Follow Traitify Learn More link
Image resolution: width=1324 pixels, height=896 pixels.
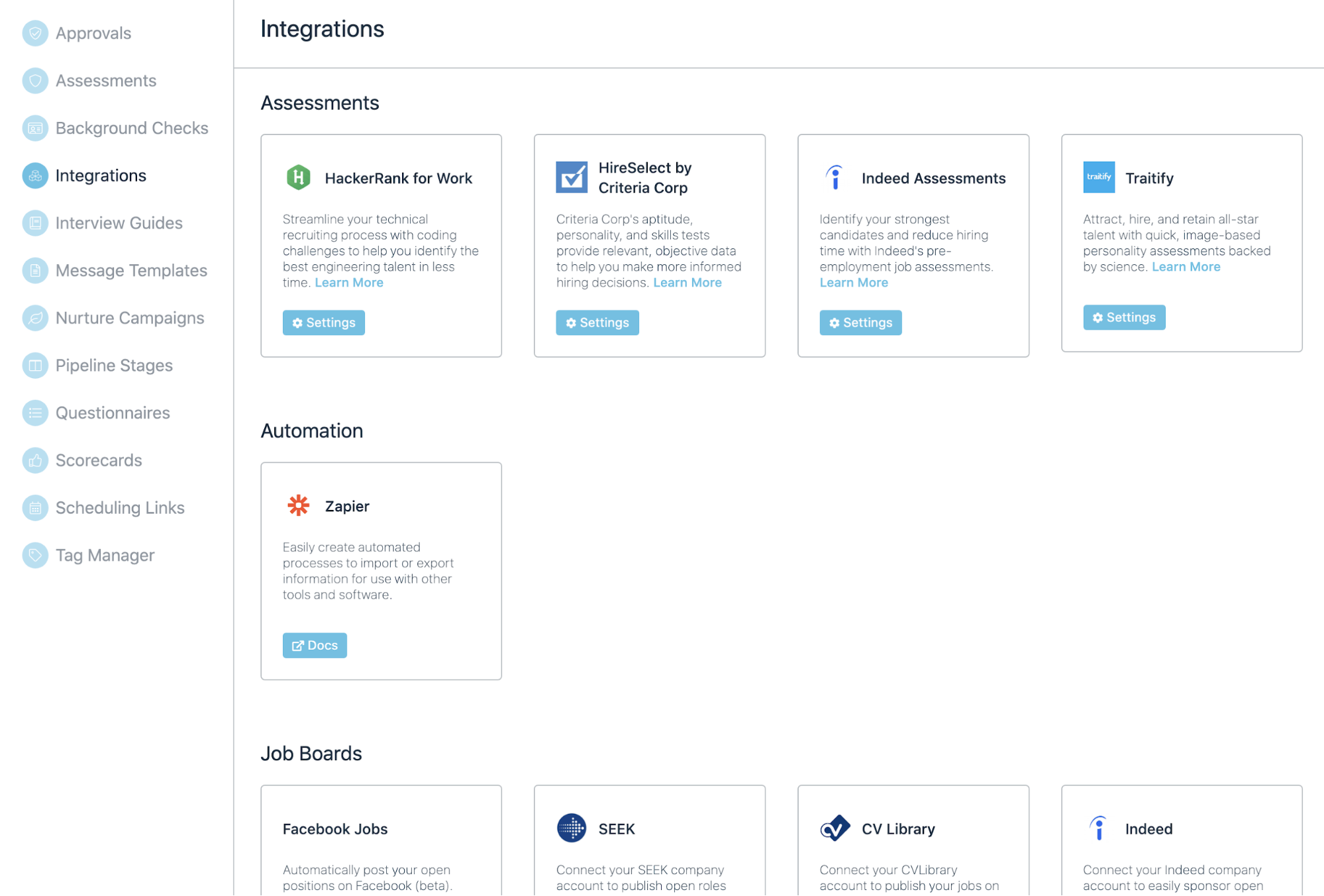click(x=1186, y=267)
